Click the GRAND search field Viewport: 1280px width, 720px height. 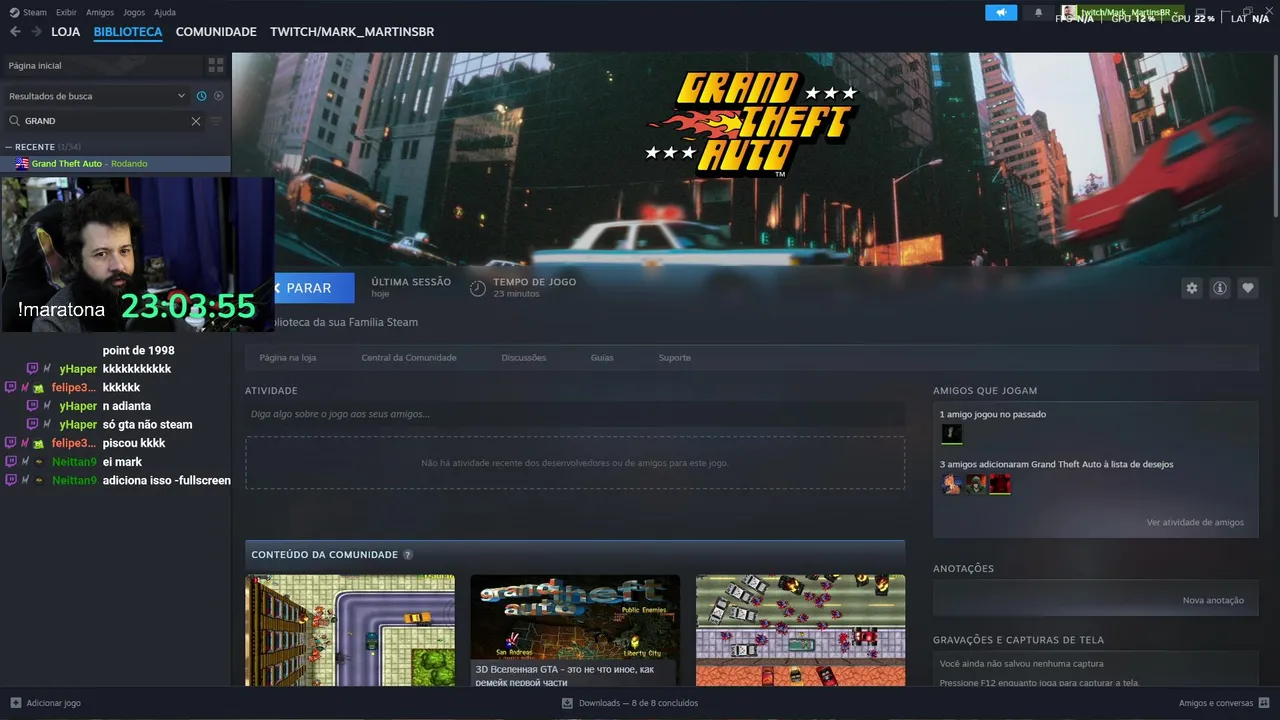(x=105, y=121)
